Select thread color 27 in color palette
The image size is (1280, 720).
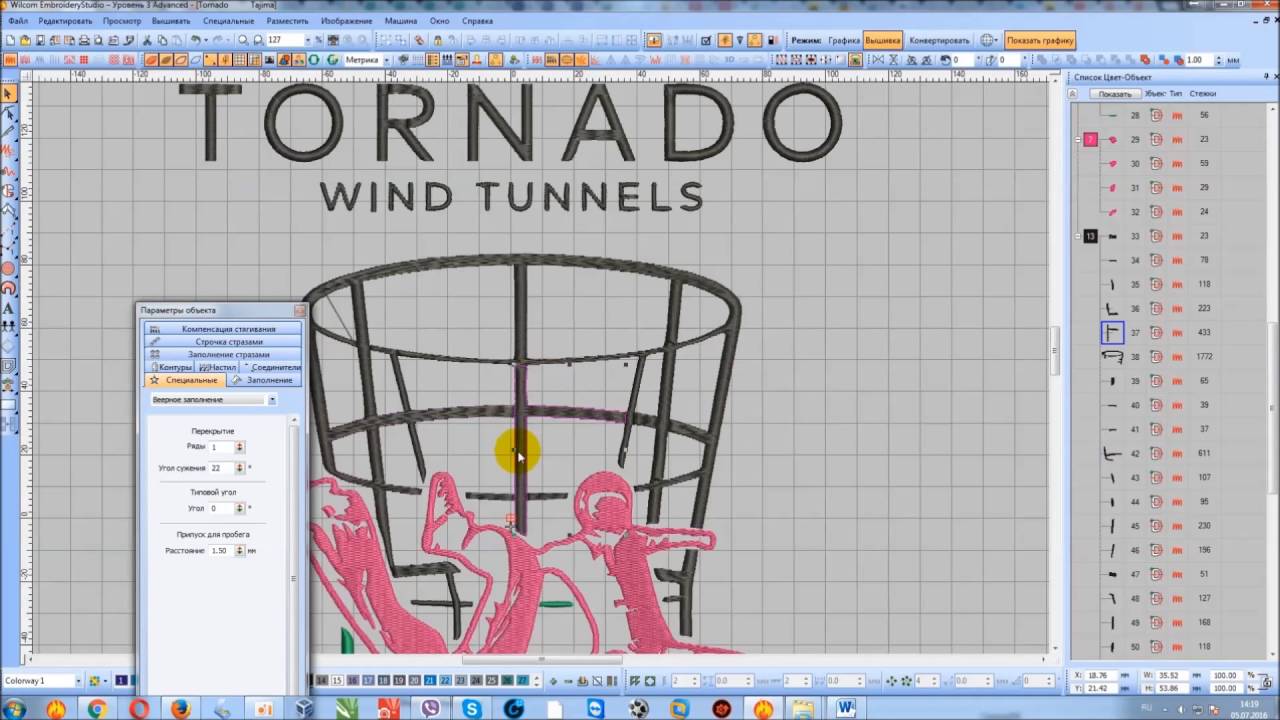click(x=523, y=680)
